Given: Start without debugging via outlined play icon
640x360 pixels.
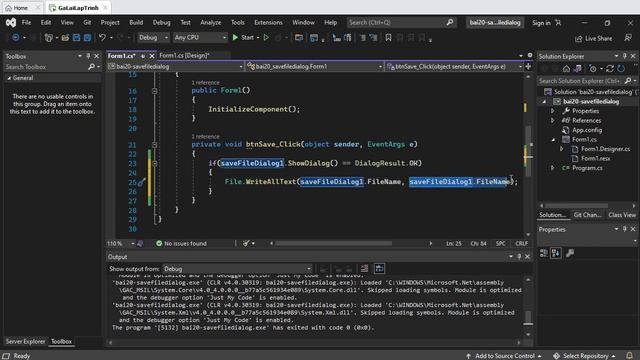Looking at the screenshot, I should click(266, 38).
